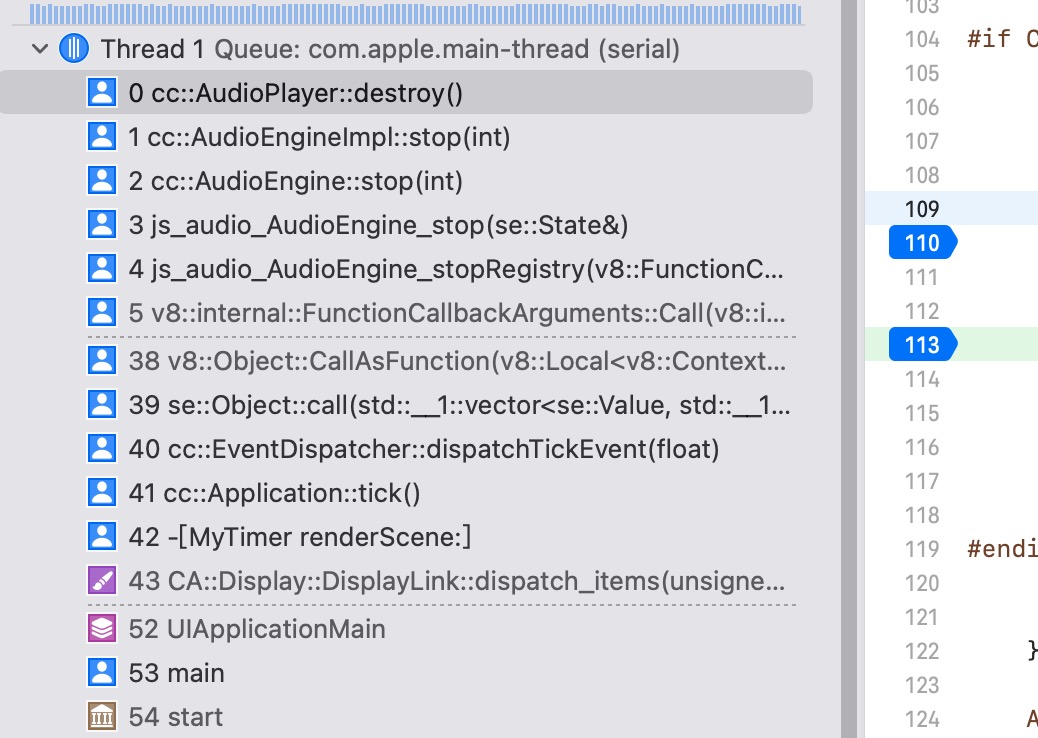Click the Thread 1 thread icon

pyautogui.click(x=74, y=49)
